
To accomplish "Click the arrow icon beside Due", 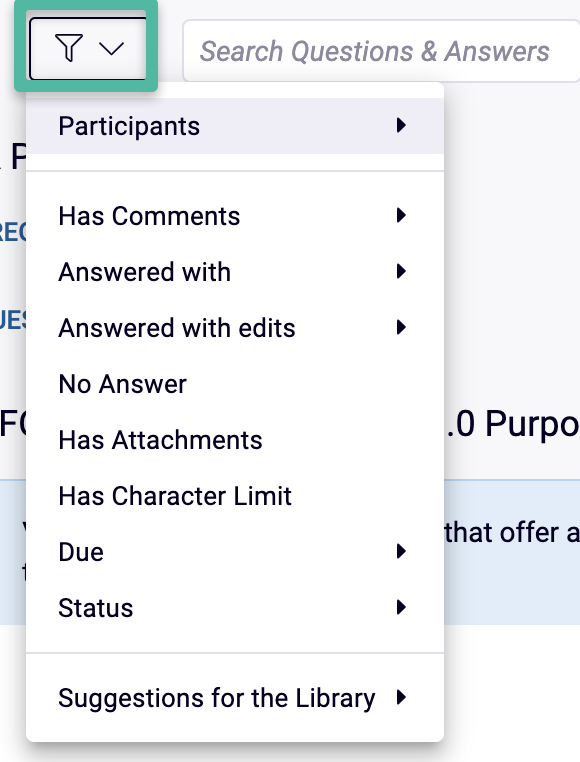I will (x=401, y=552).
